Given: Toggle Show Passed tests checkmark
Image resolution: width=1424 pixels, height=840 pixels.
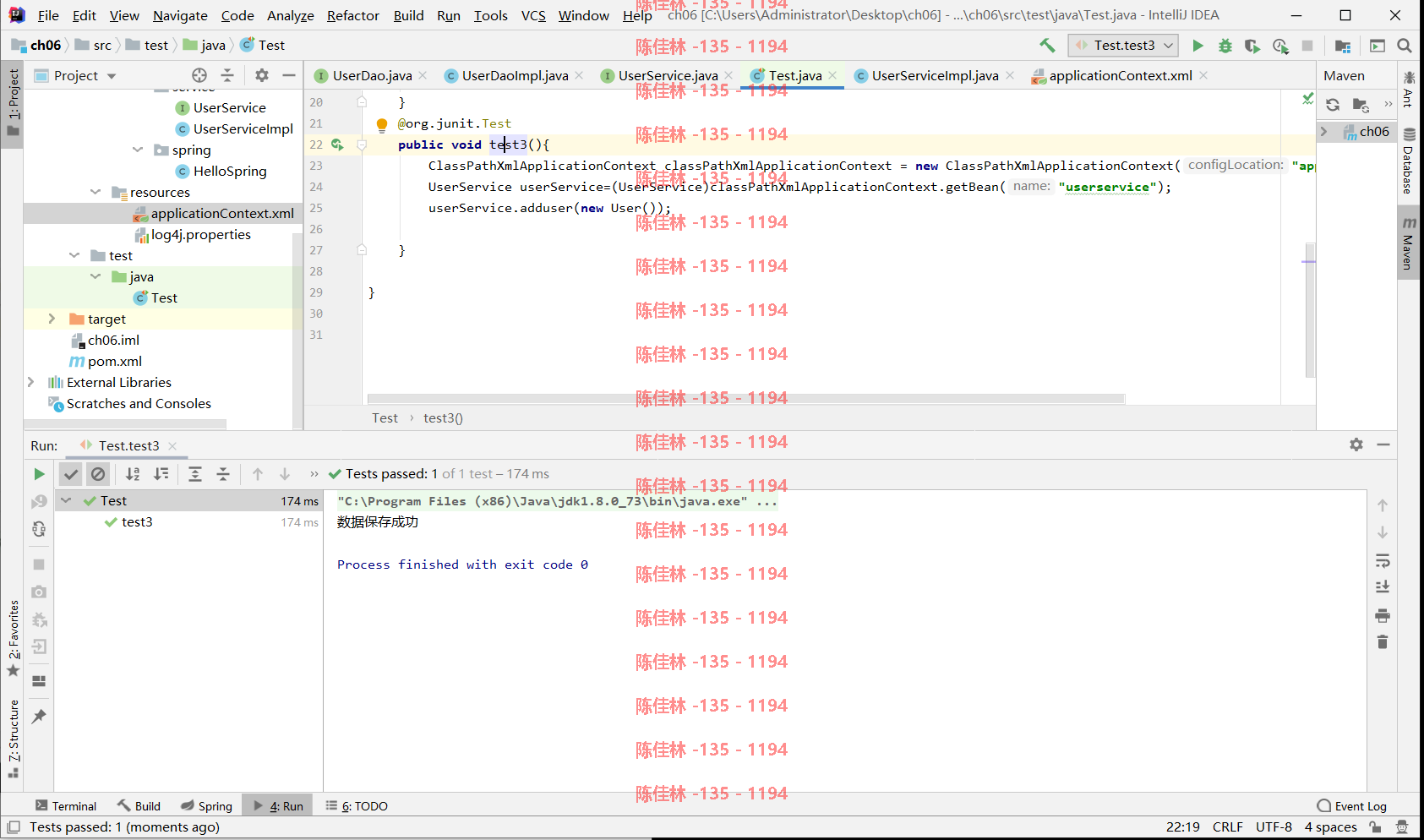Looking at the screenshot, I should pos(71,474).
